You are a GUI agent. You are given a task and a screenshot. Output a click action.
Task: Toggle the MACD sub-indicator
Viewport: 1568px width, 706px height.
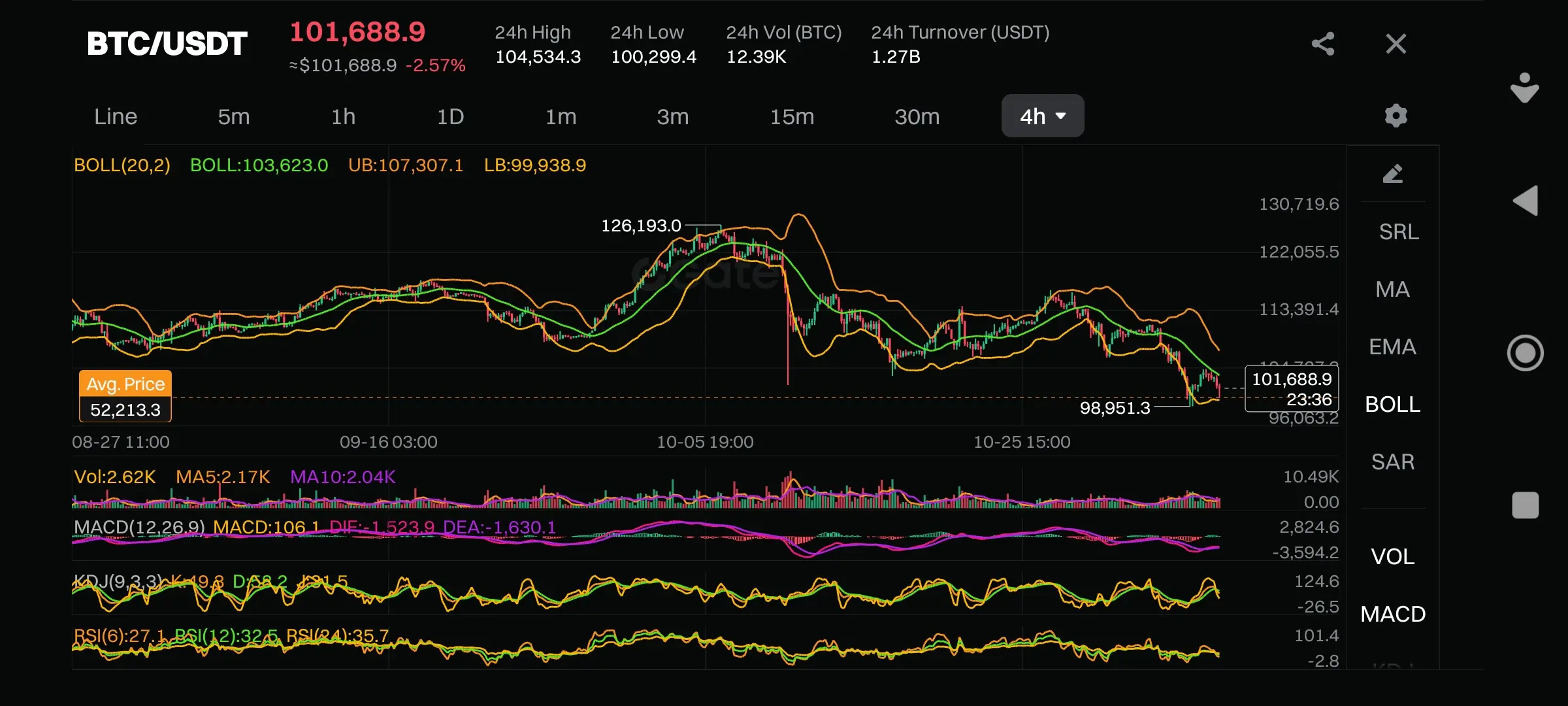tap(1393, 614)
